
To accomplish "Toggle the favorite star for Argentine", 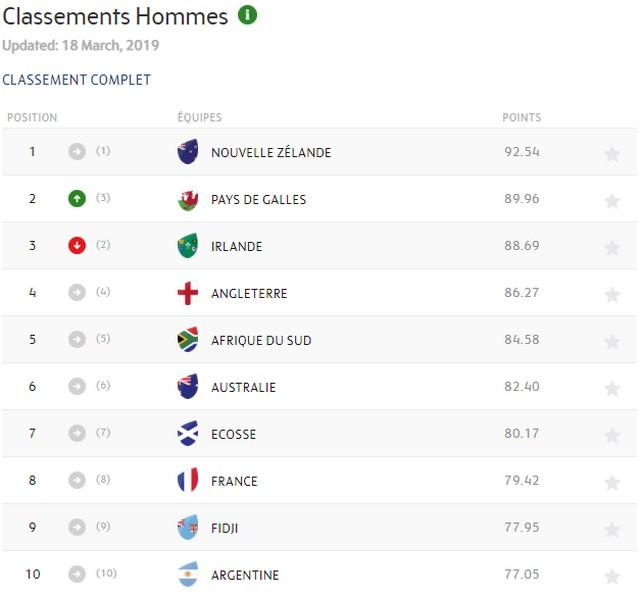I will 612,577.
